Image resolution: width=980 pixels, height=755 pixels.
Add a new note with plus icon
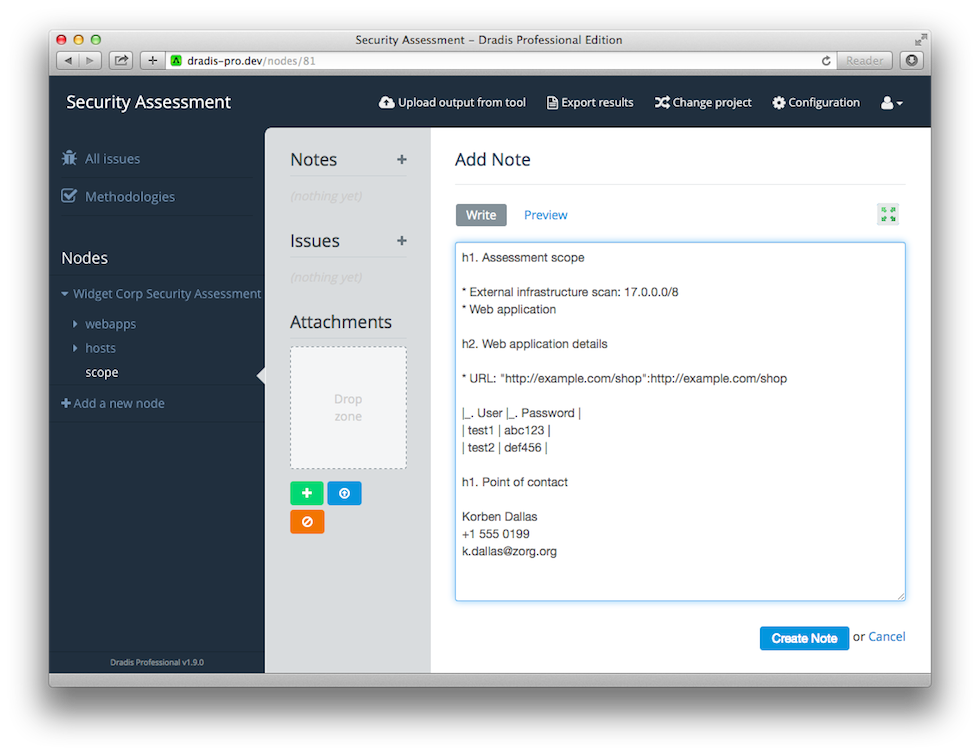coord(402,159)
